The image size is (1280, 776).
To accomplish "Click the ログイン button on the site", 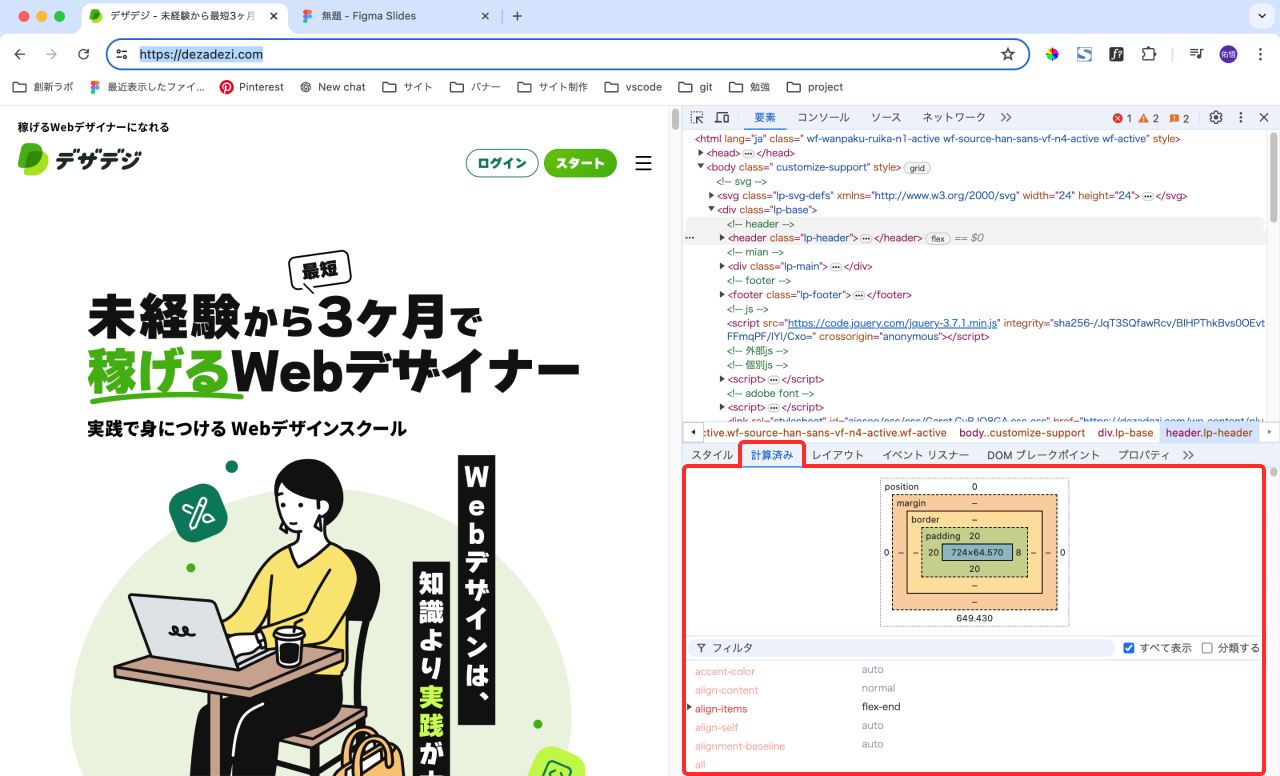I will [x=502, y=163].
